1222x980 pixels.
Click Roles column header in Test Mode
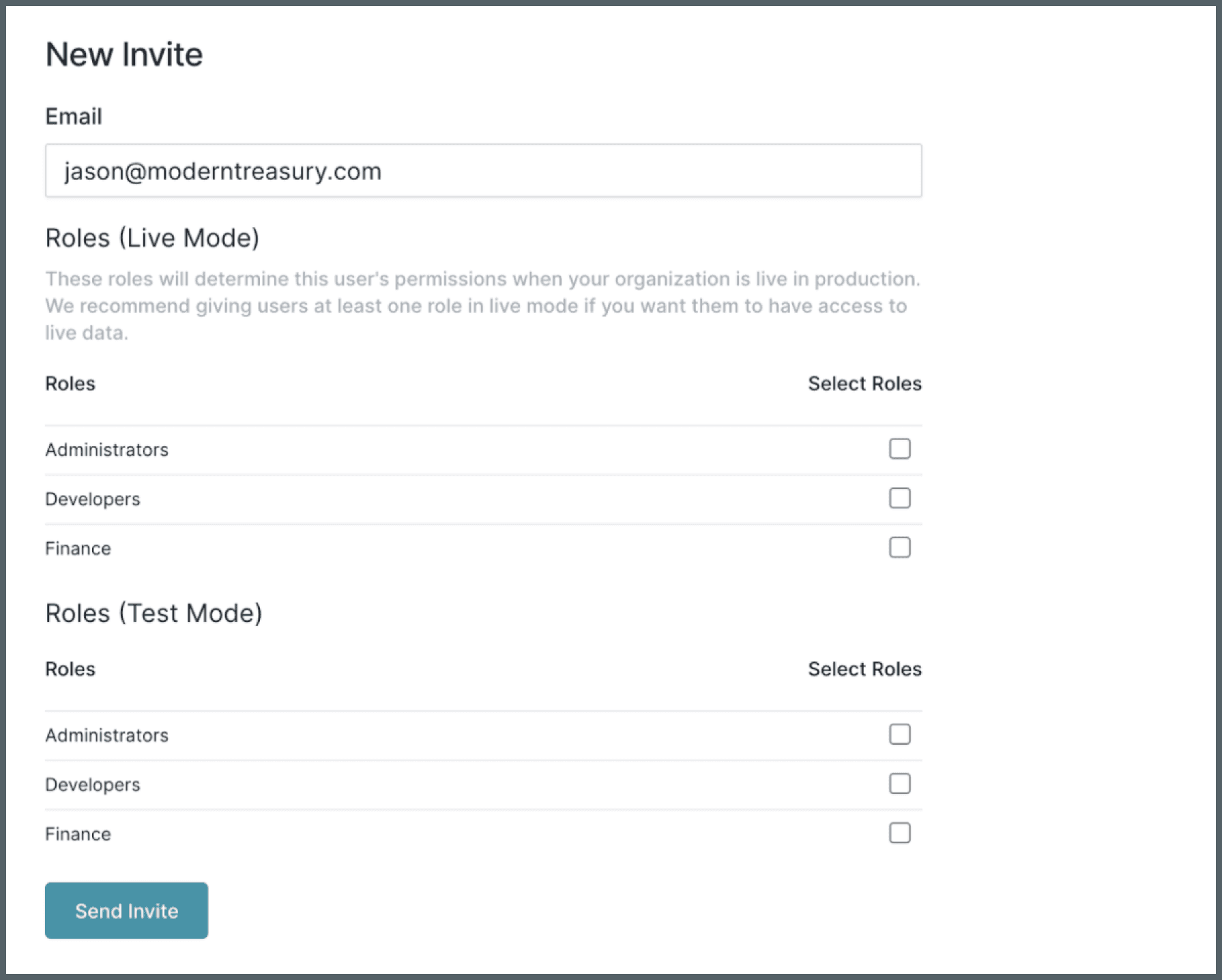(x=70, y=669)
